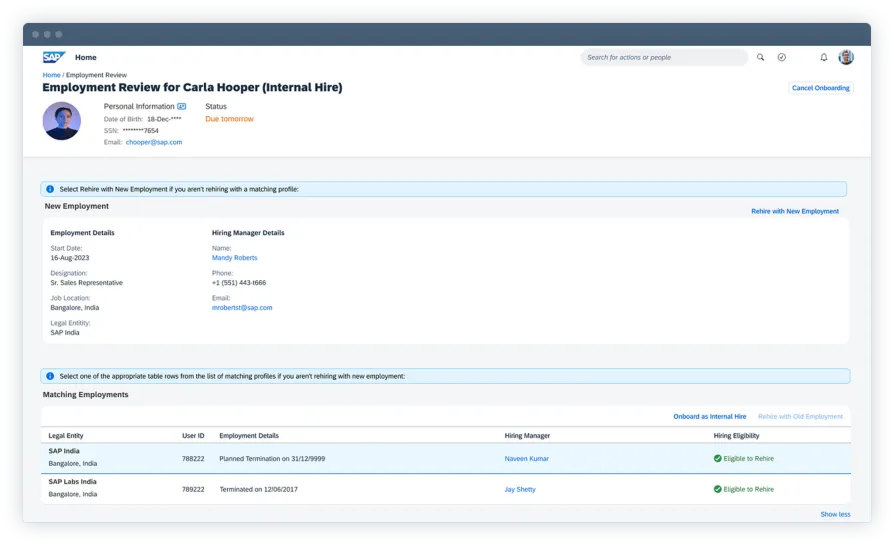Click the Eligible to Rehire checkmark for SAP India
This screenshot has width=894, height=545.
717,459
